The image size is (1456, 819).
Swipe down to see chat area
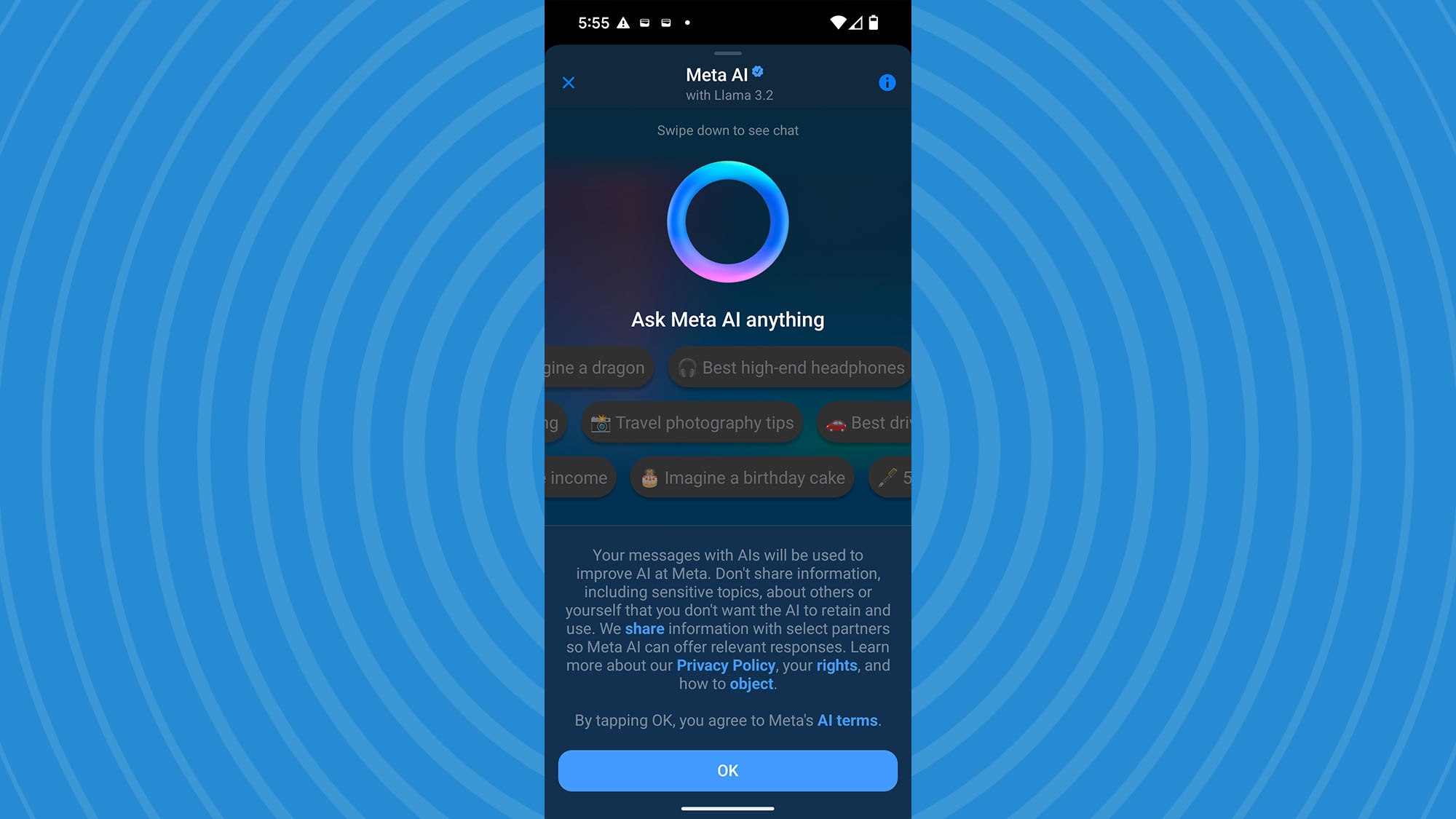click(727, 130)
